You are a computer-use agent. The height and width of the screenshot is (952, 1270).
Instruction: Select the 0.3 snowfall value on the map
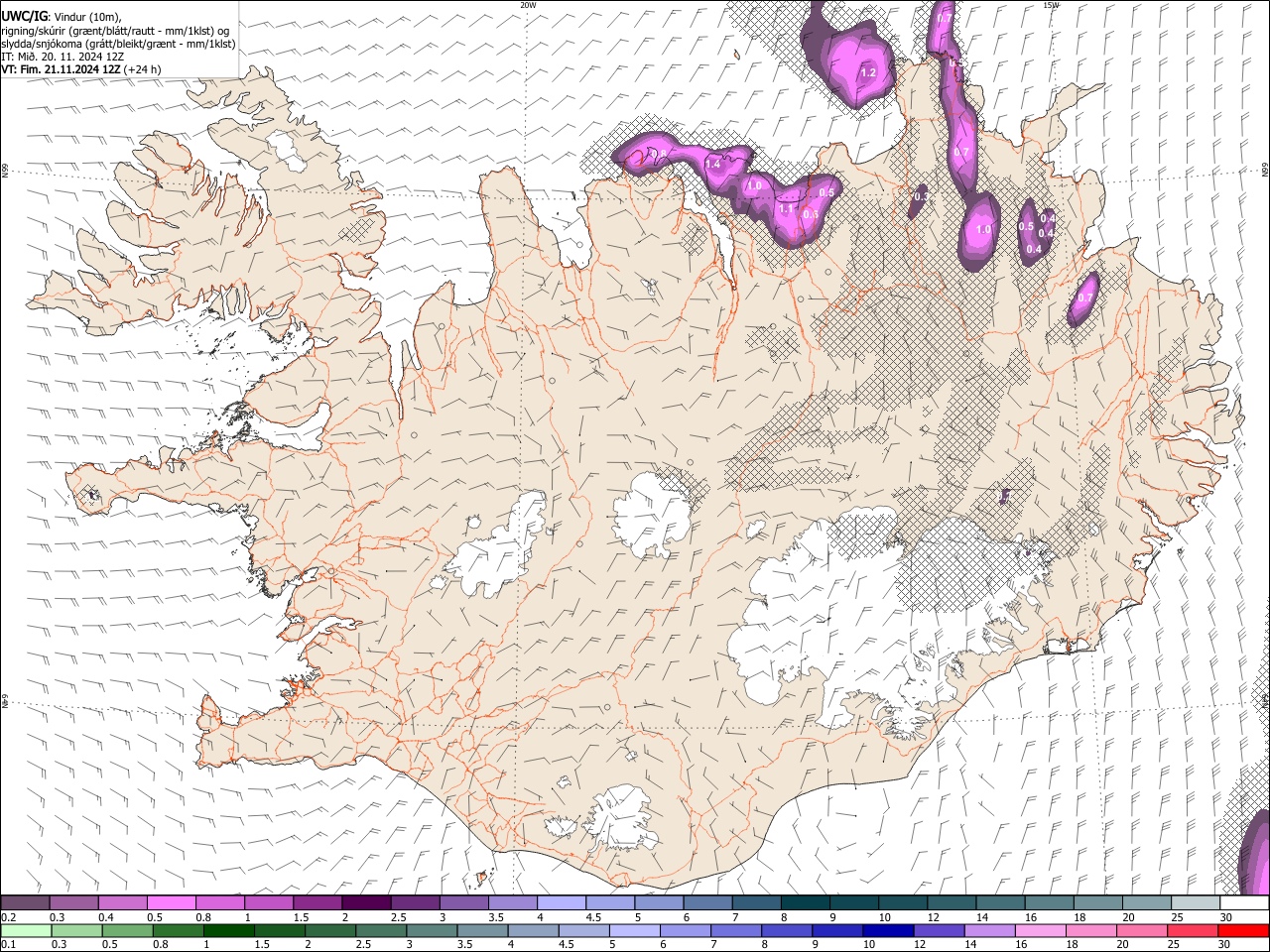tap(921, 197)
